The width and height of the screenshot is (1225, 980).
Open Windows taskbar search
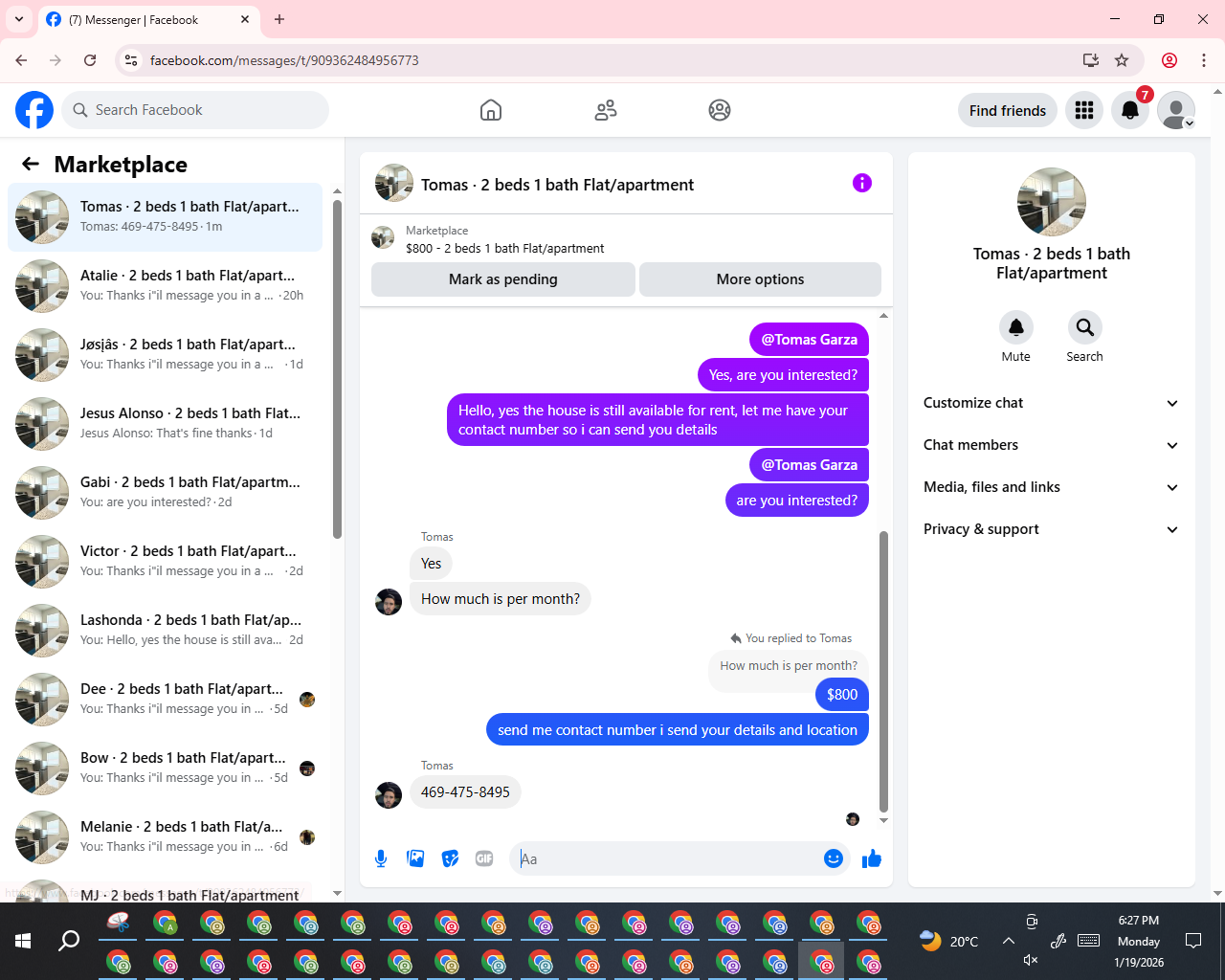(x=69, y=941)
